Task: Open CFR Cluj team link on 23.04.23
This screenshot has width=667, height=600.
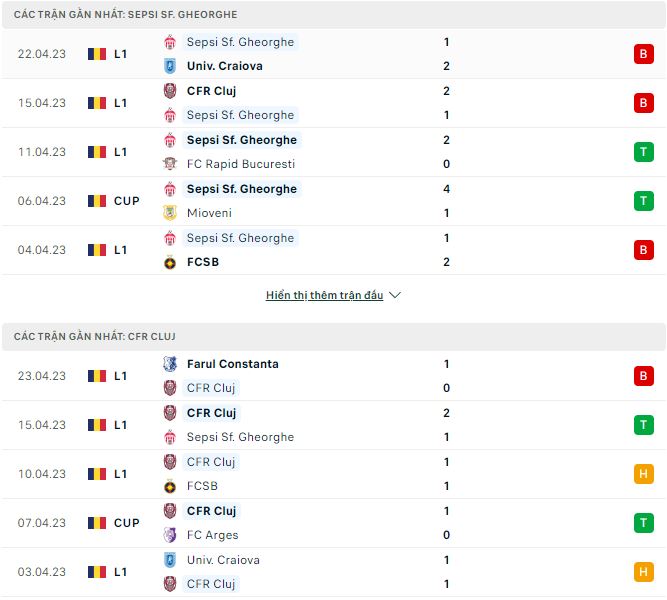Action: click(x=211, y=388)
